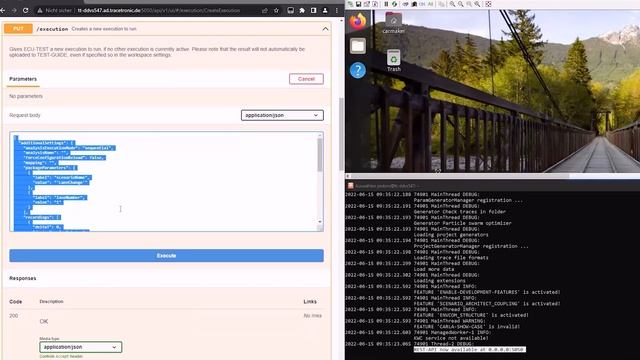The width and height of the screenshot is (640, 360).
Task: Pause the remote session in VNC toolbar
Action: (386, 4)
